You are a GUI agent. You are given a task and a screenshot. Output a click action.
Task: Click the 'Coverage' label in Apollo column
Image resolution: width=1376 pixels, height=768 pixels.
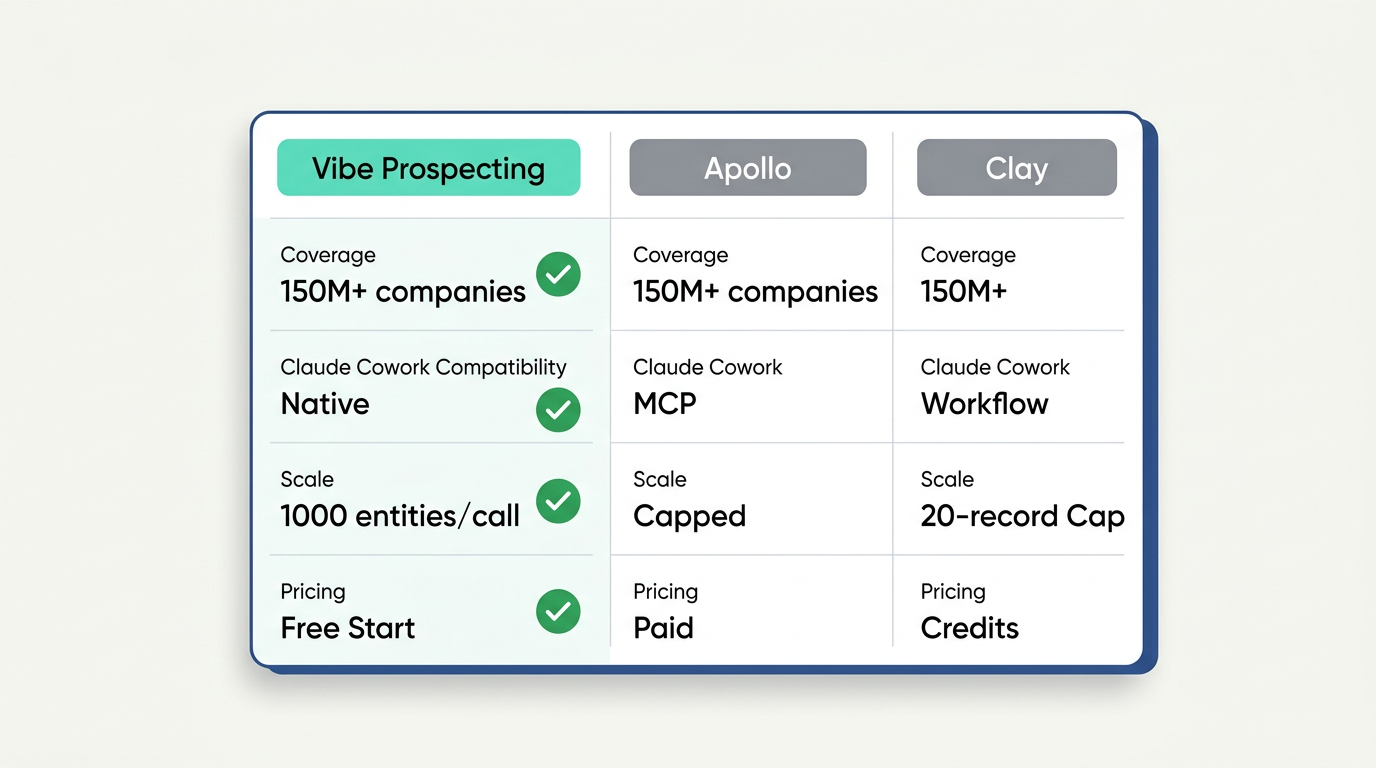[x=680, y=255]
